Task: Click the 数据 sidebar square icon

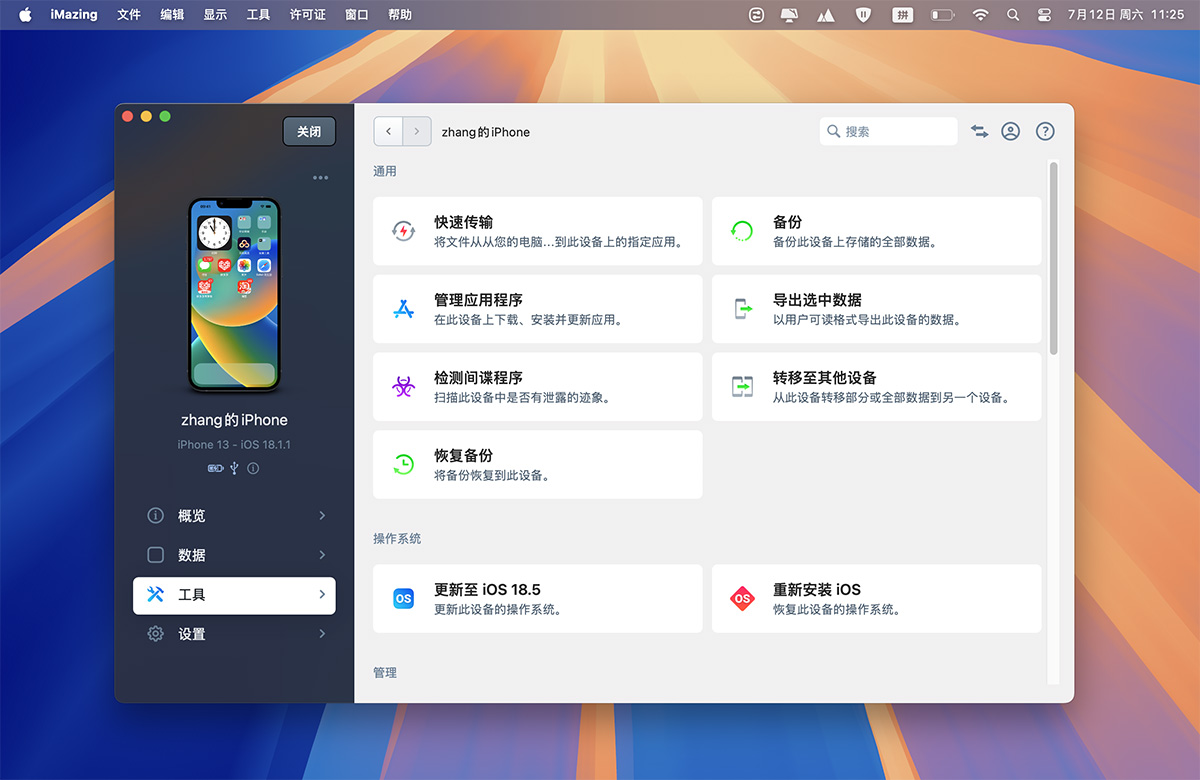Action: tap(155, 555)
